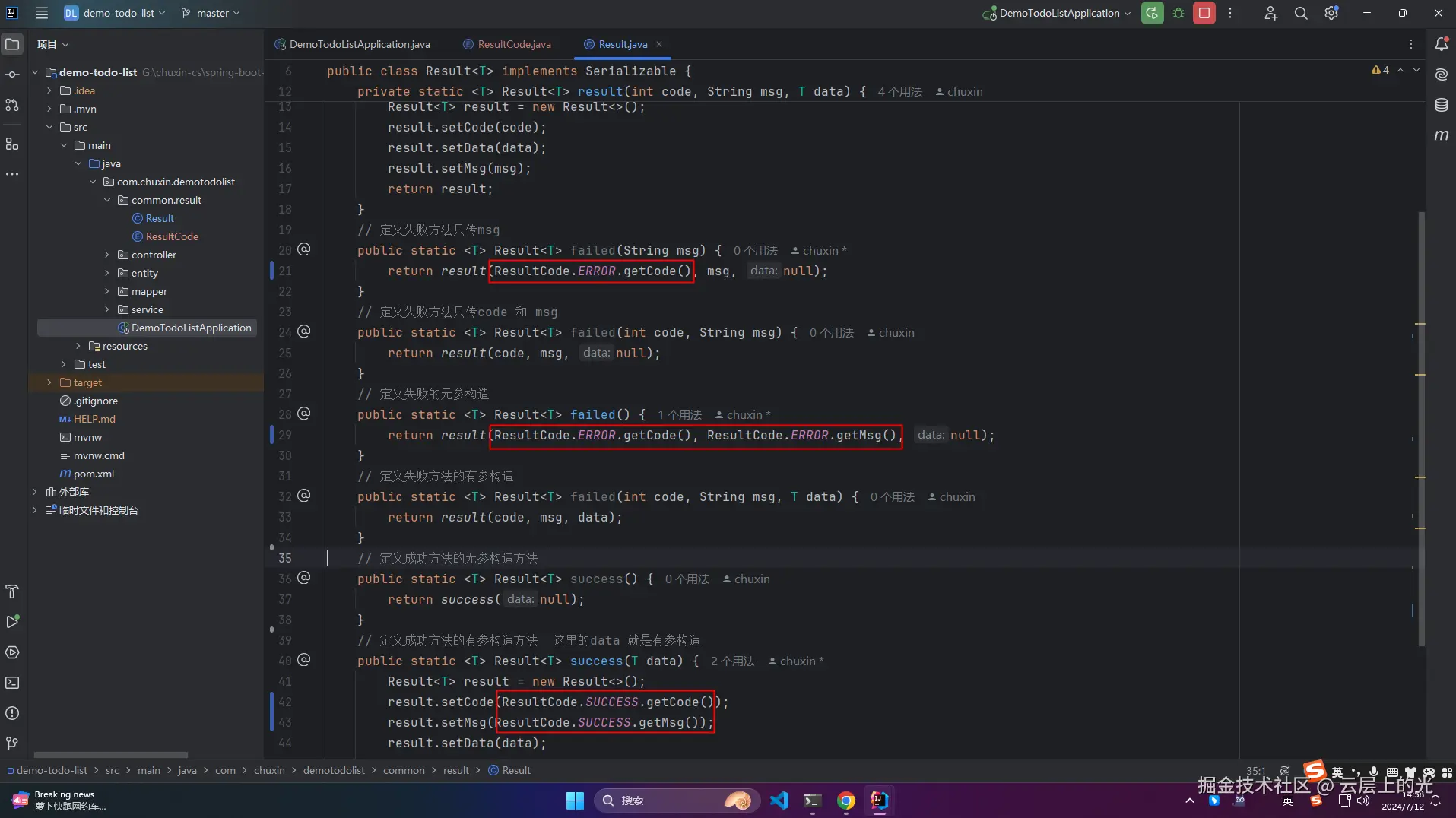The height and width of the screenshot is (818, 1456).
Task: Open the Database tool window
Action: click(x=1441, y=105)
